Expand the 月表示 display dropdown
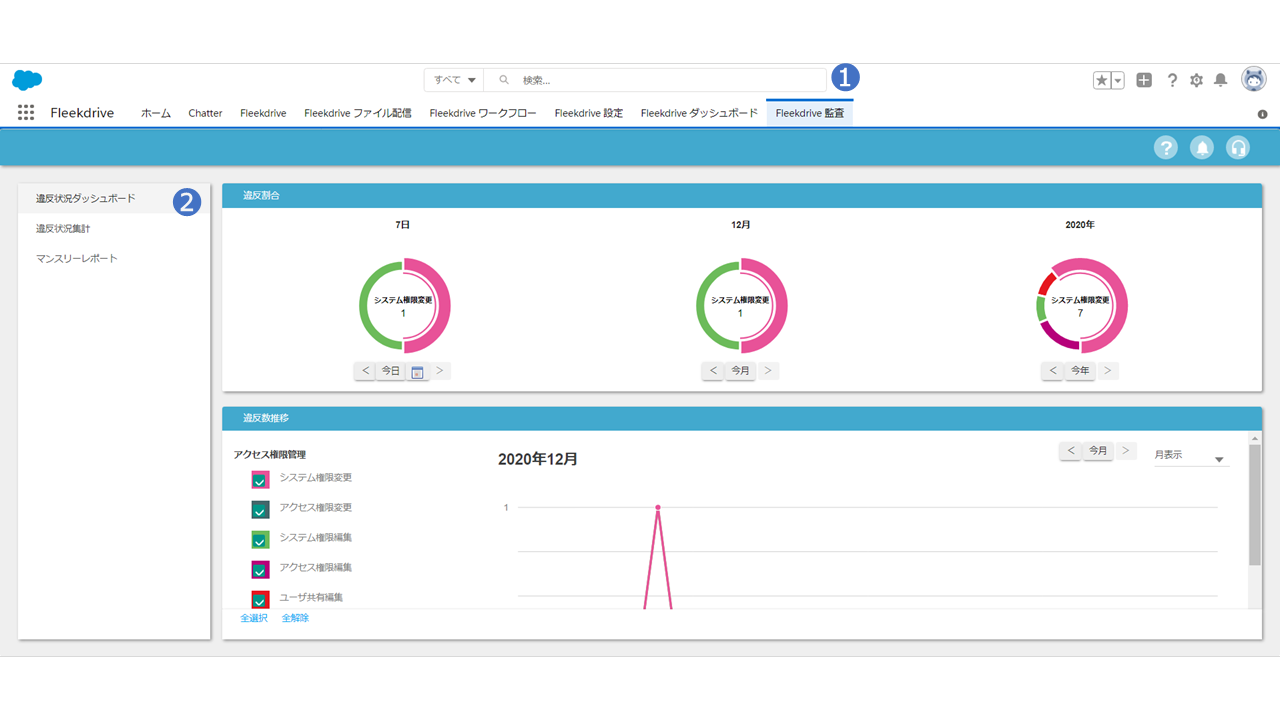1280x720 pixels. (x=1190, y=456)
